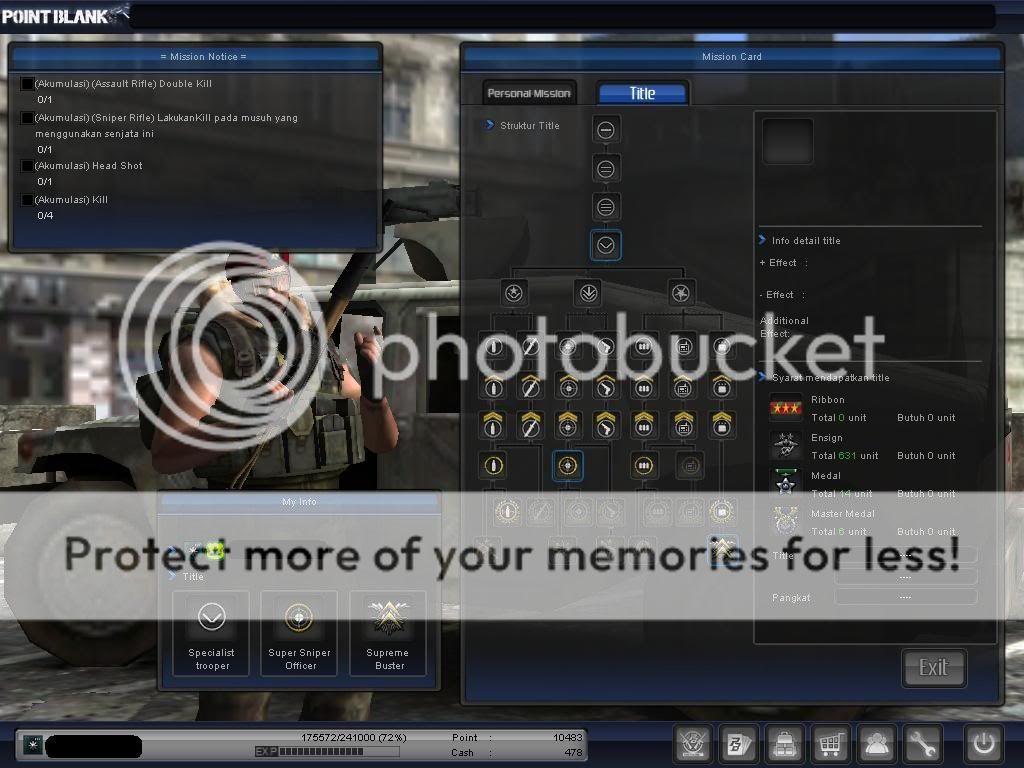This screenshot has height=768, width=1024.
Task: Click the 175572/241000 (72%) experience text
Action: pyautogui.click(x=353, y=737)
